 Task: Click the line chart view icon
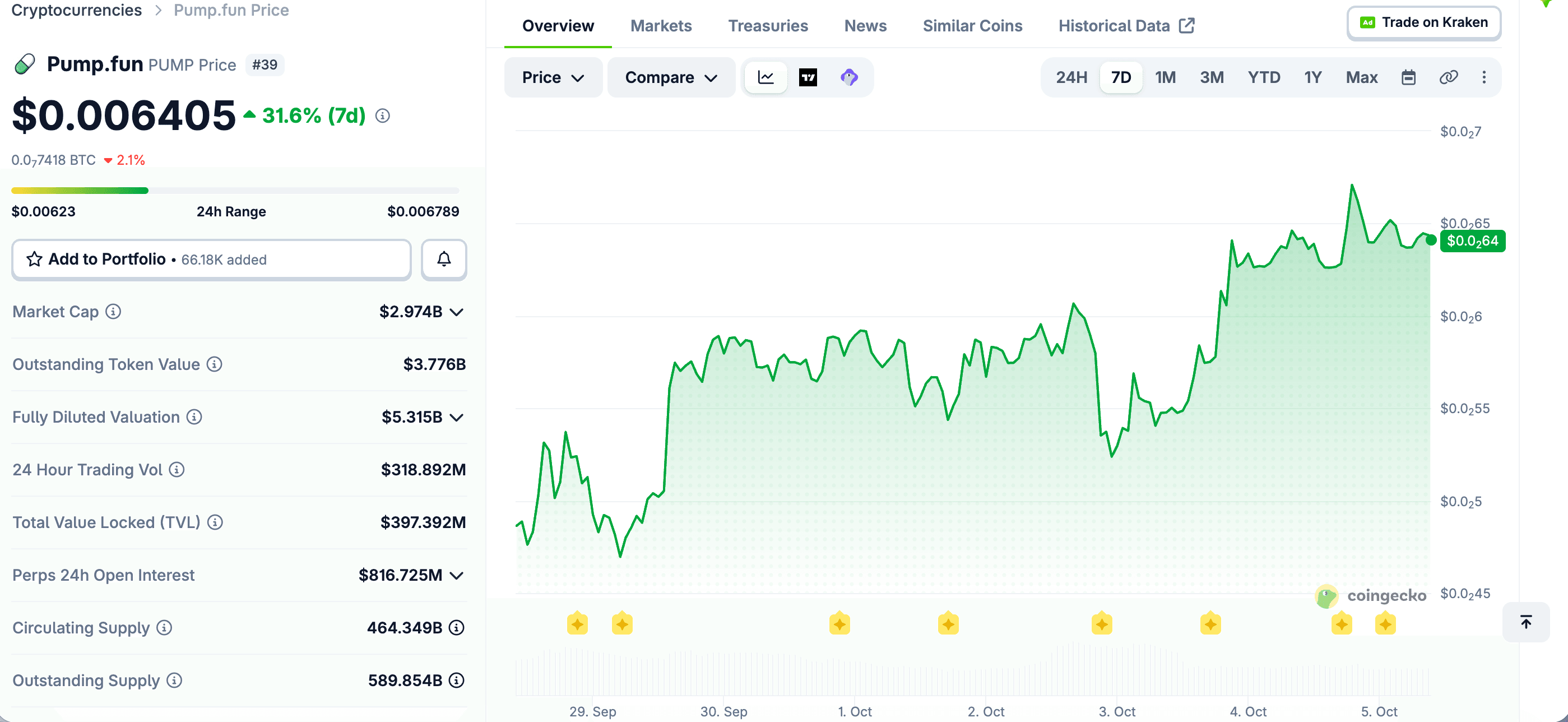coord(766,77)
